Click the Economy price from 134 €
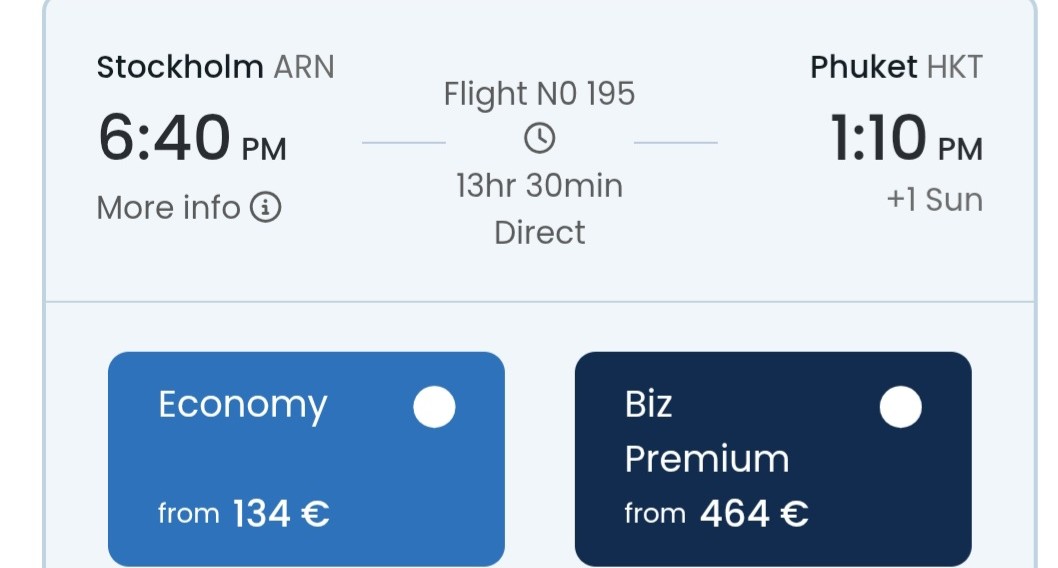The width and height of the screenshot is (1058, 568). point(244,514)
